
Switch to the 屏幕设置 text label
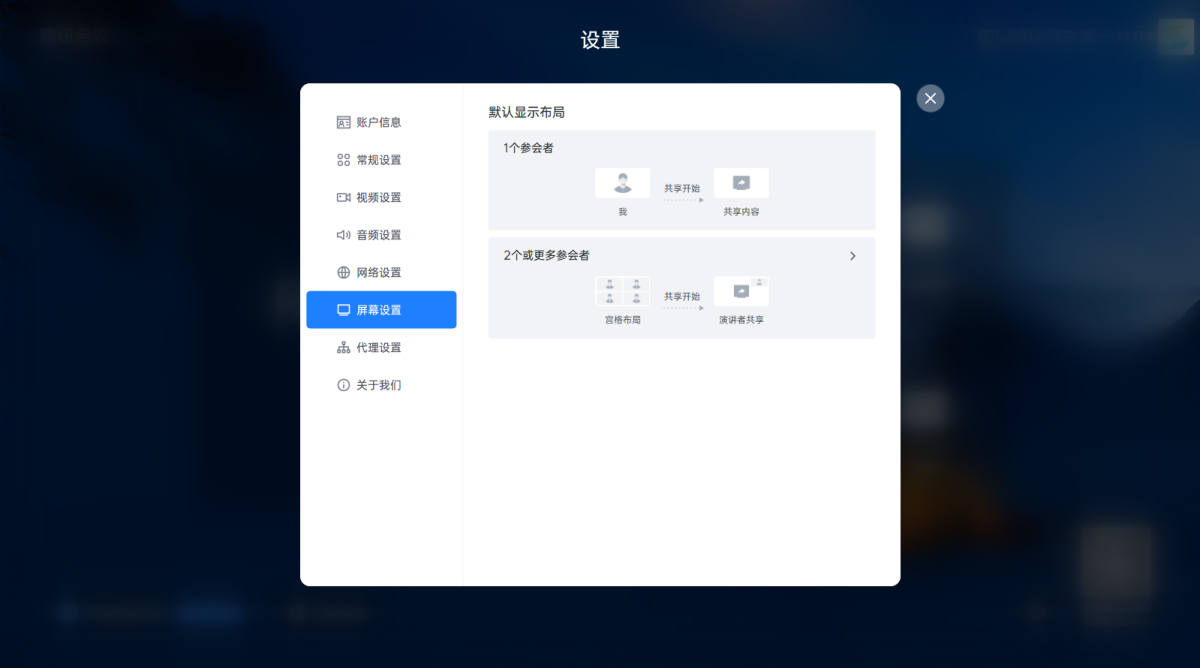[379, 310]
